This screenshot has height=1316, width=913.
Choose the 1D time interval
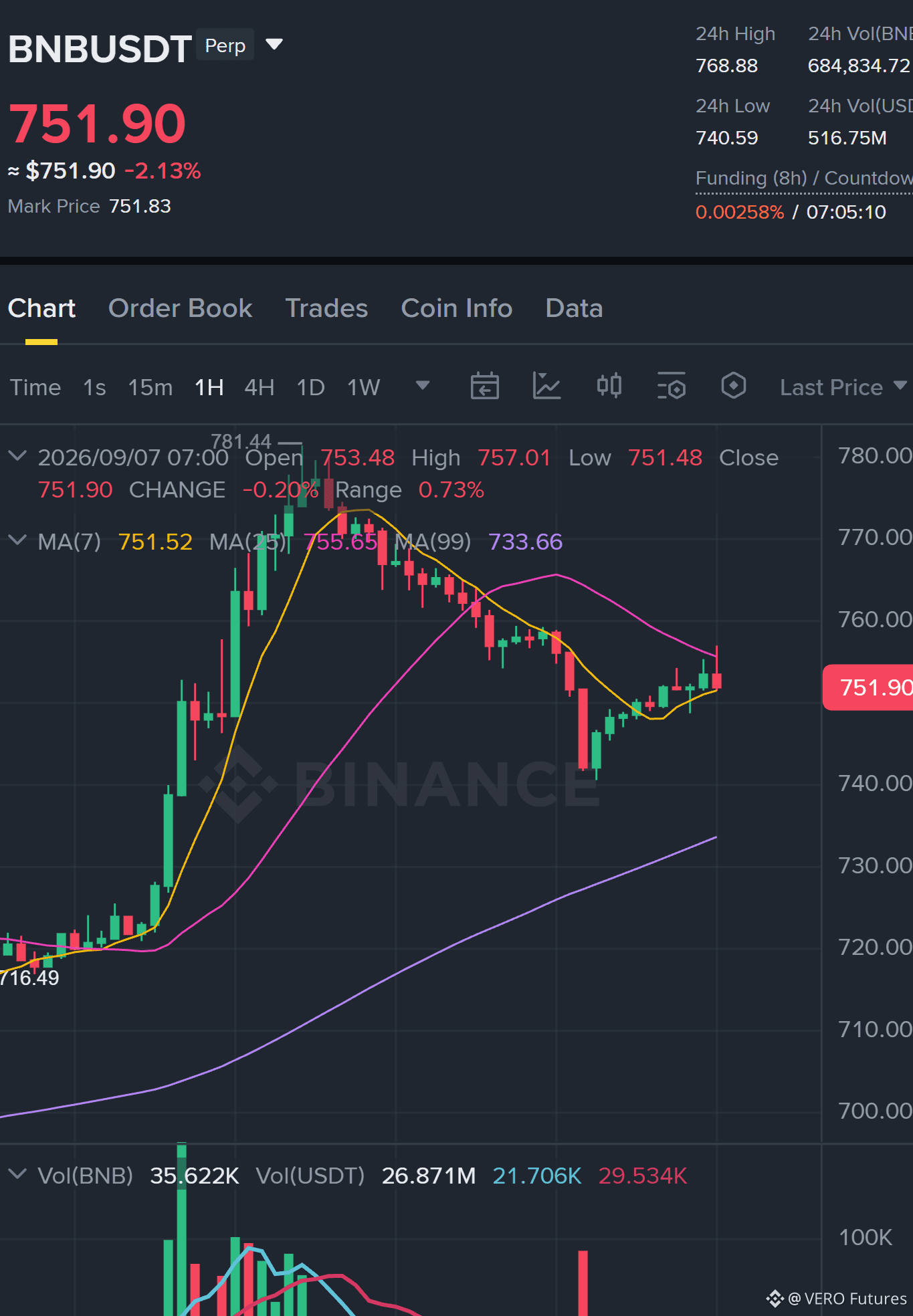pyautogui.click(x=311, y=387)
